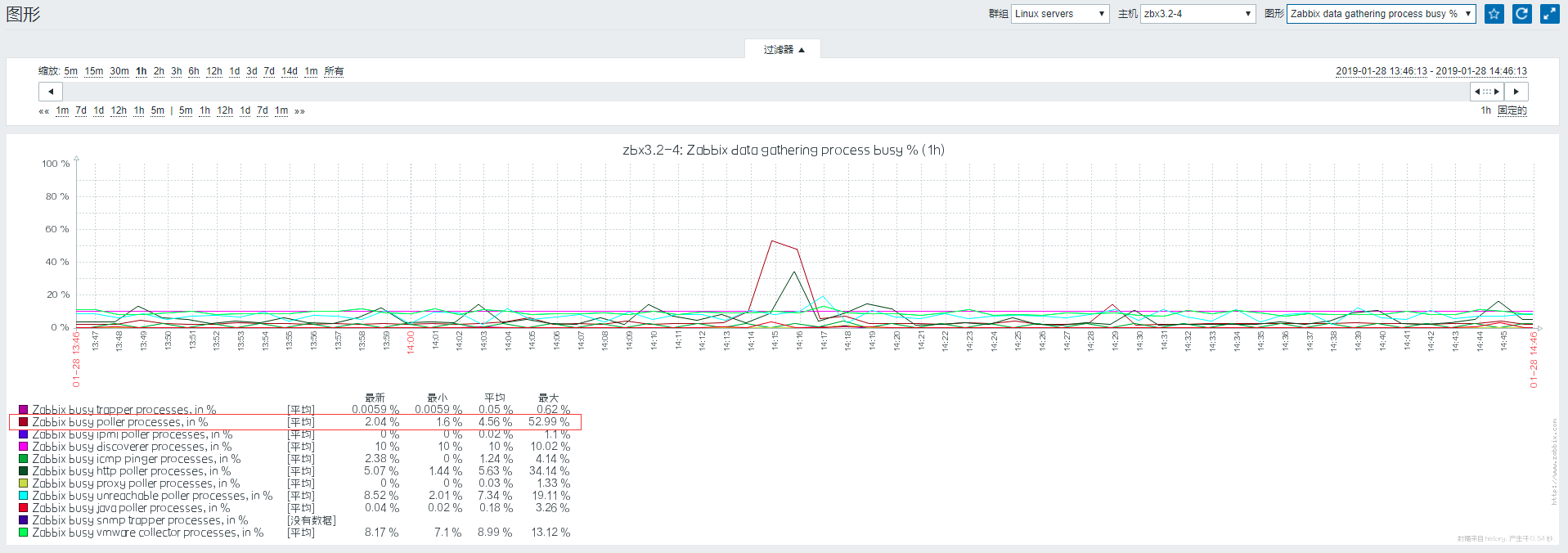The width and height of the screenshot is (1568, 553).
Task: Click the bright green vmware collector swatch
Action: pyautogui.click(x=24, y=533)
